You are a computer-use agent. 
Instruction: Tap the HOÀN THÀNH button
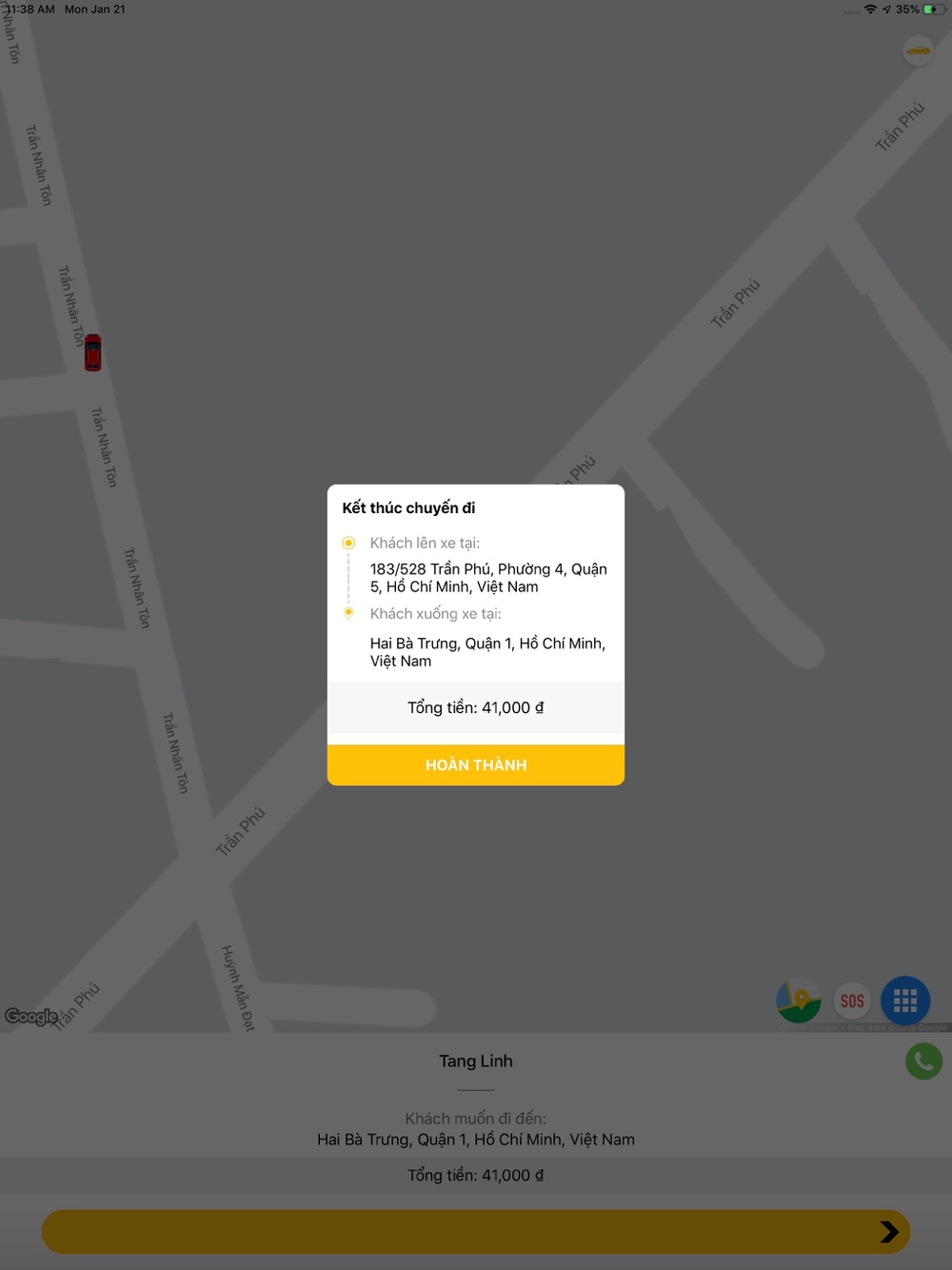pyautogui.click(x=476, y=764)
